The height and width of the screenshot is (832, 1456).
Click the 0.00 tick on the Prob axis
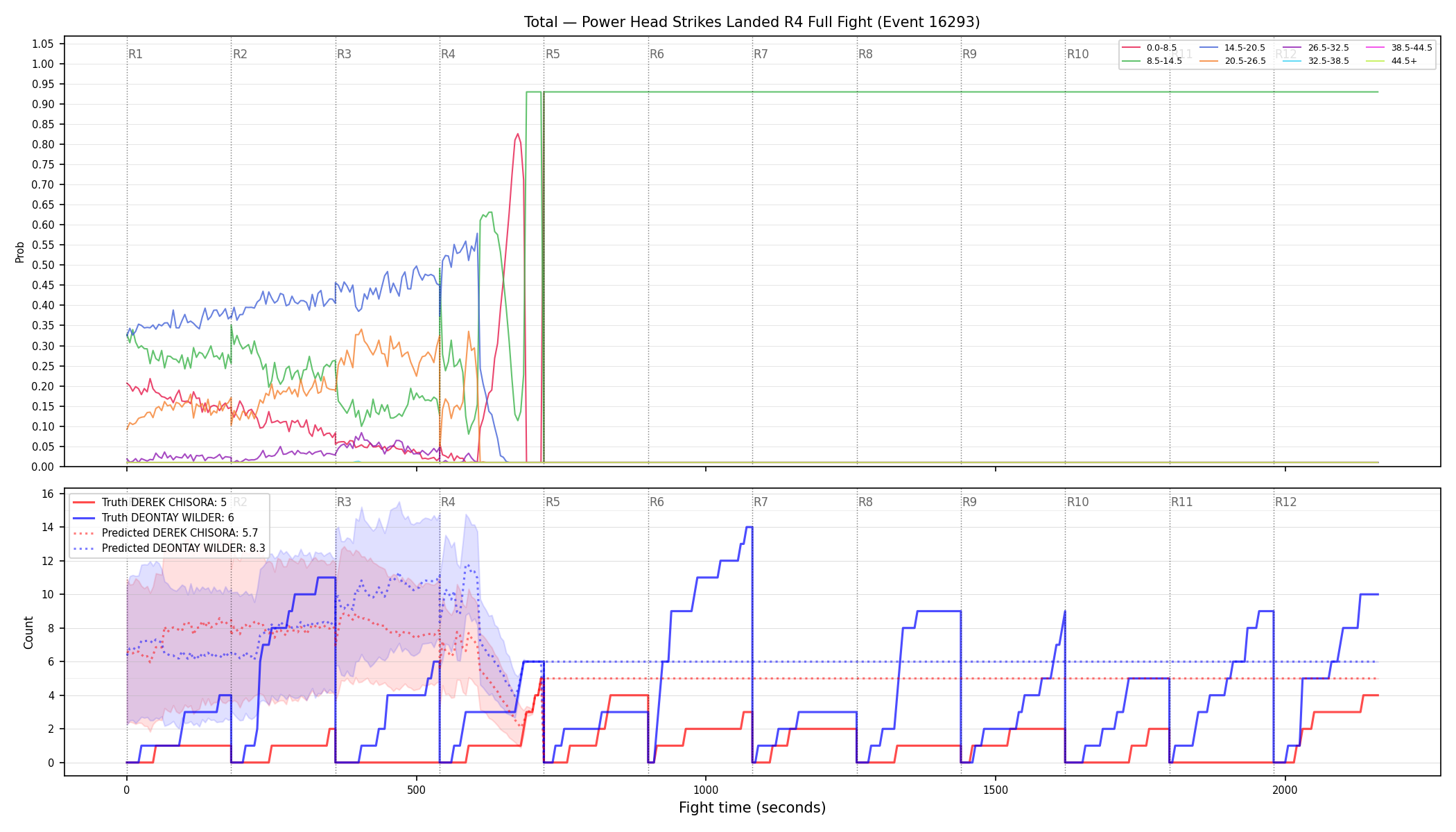coord(43,467)
